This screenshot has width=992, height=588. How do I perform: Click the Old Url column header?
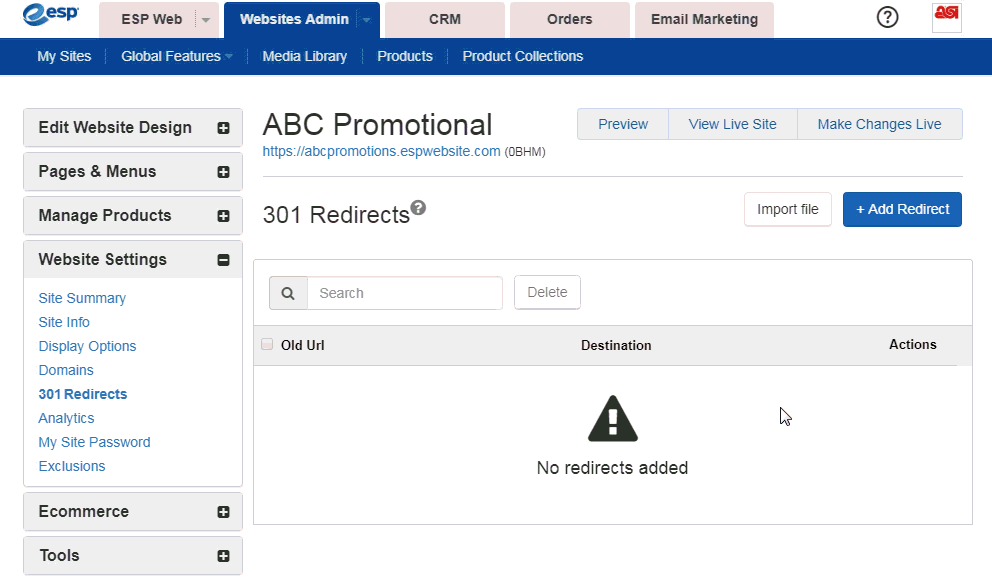(302, 346)
